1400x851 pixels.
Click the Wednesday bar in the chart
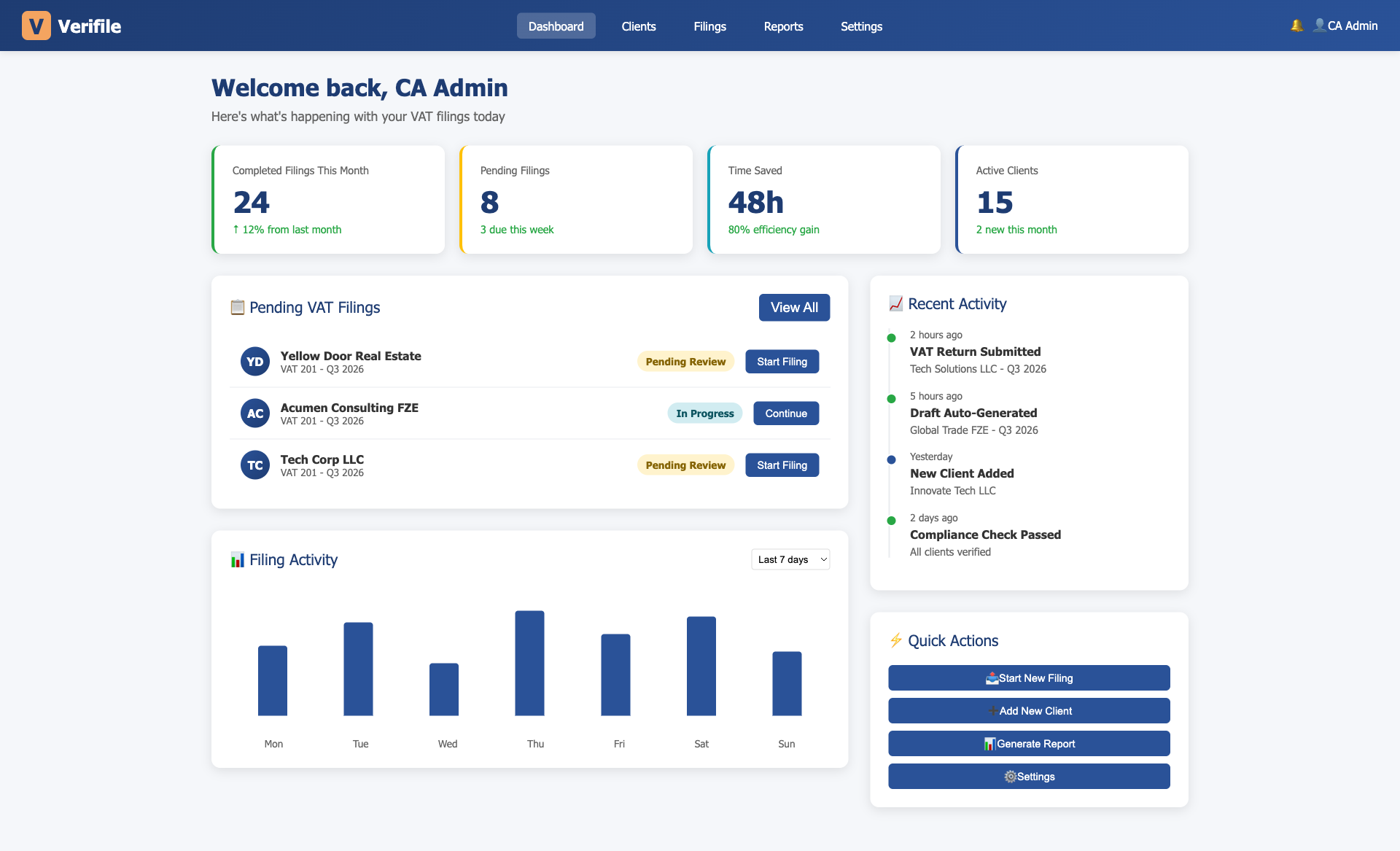tap(444, 689)
